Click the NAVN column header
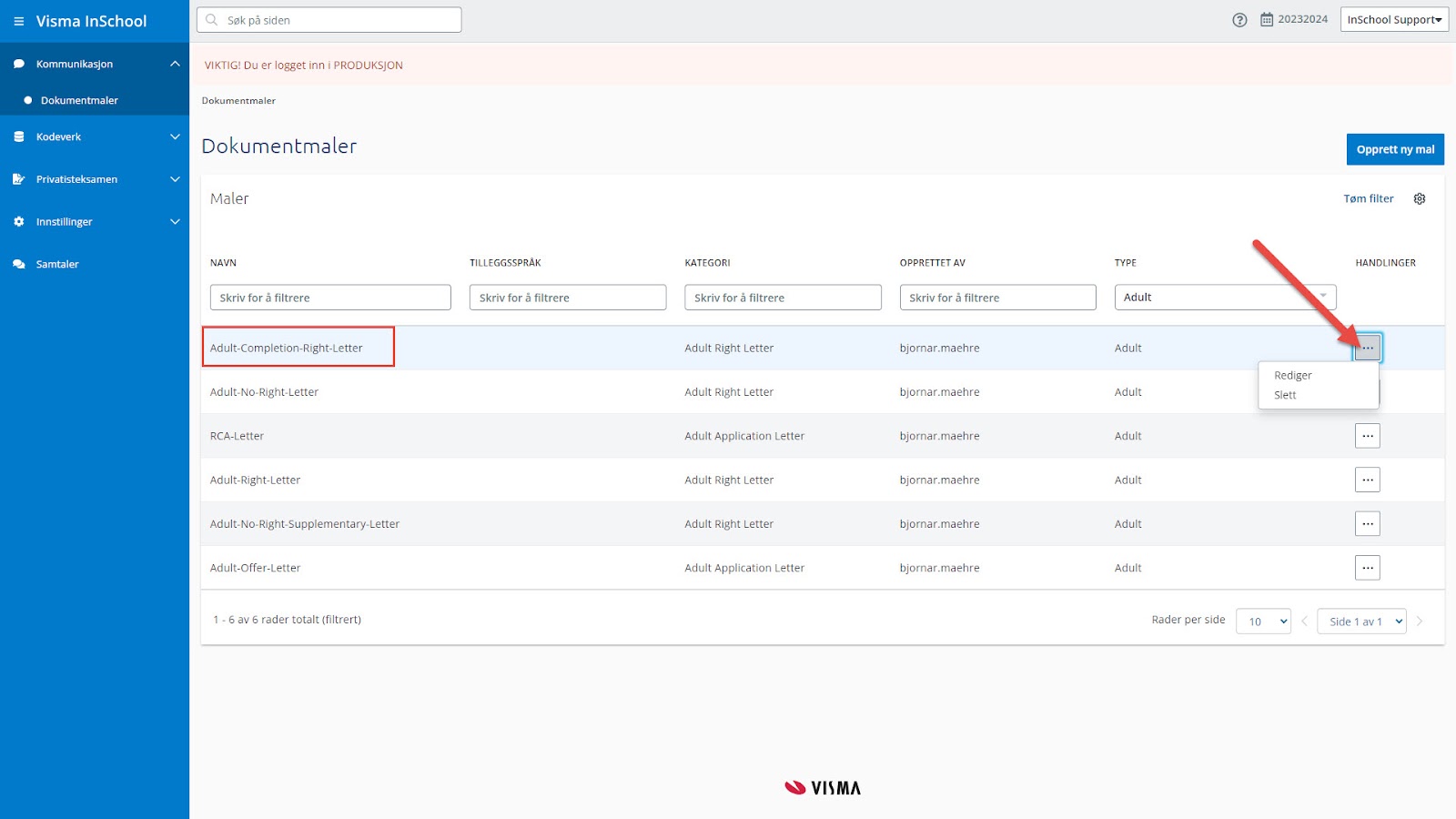 pos(223,263)
